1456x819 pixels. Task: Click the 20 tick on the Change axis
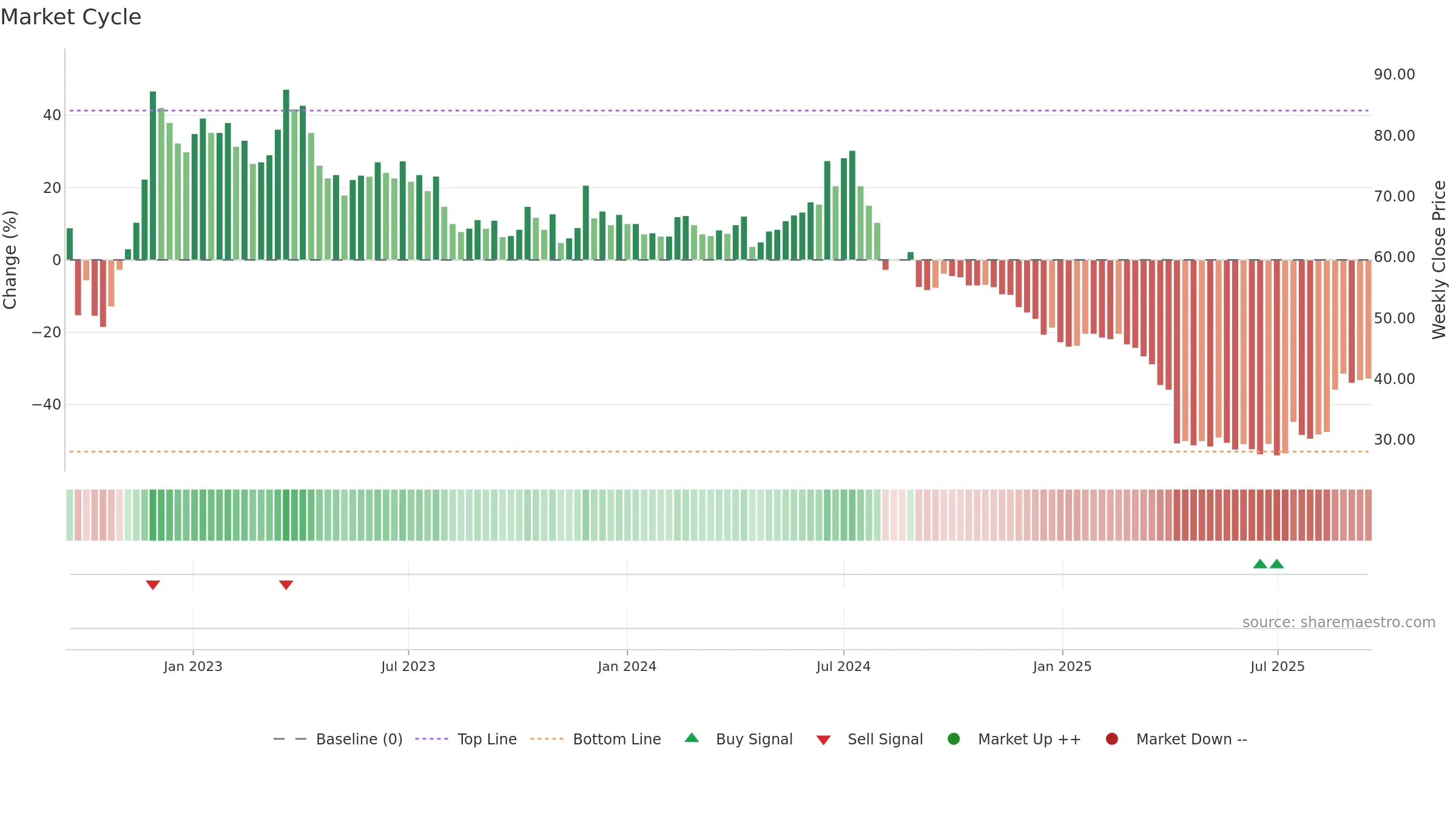click(52, 187)
